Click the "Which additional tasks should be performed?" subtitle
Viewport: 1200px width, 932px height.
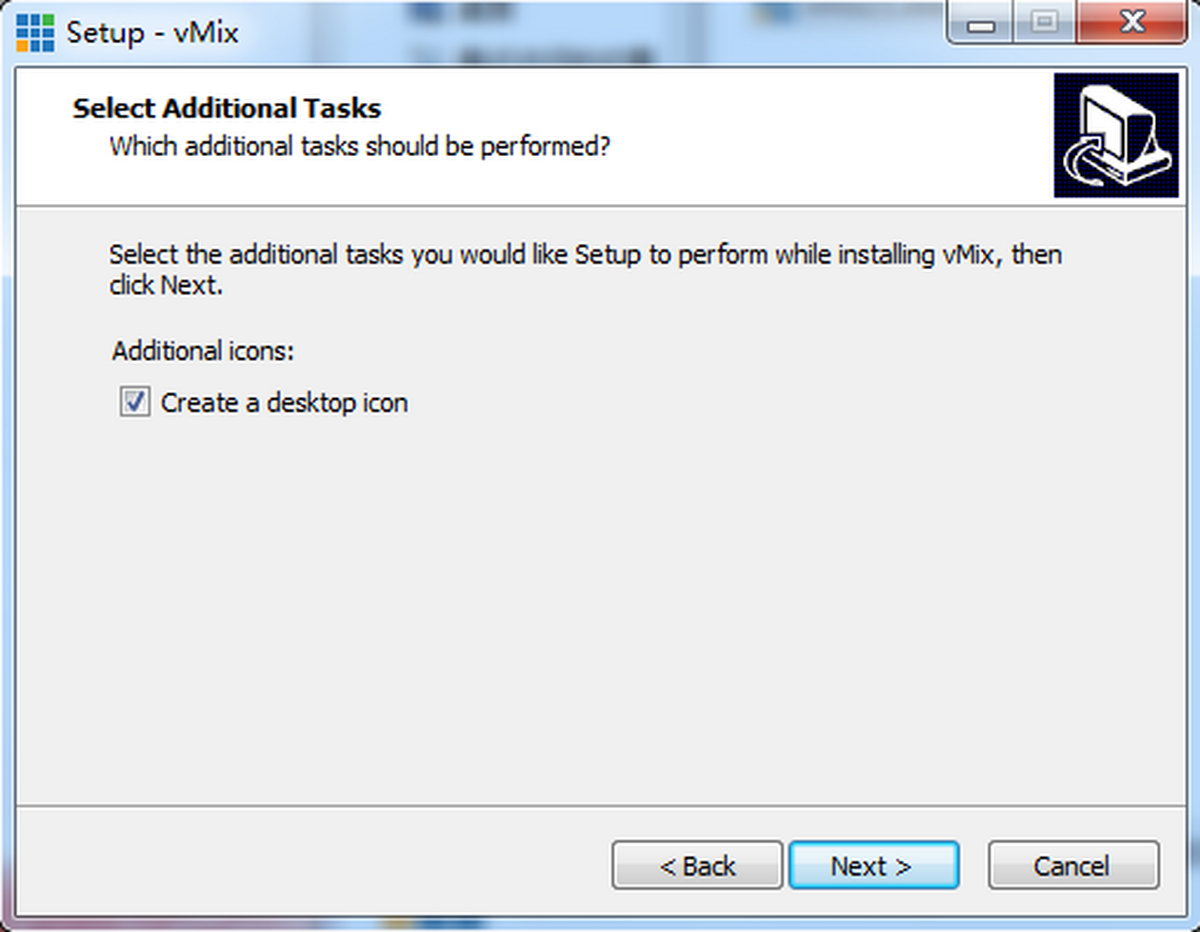[x=360, y=147]
